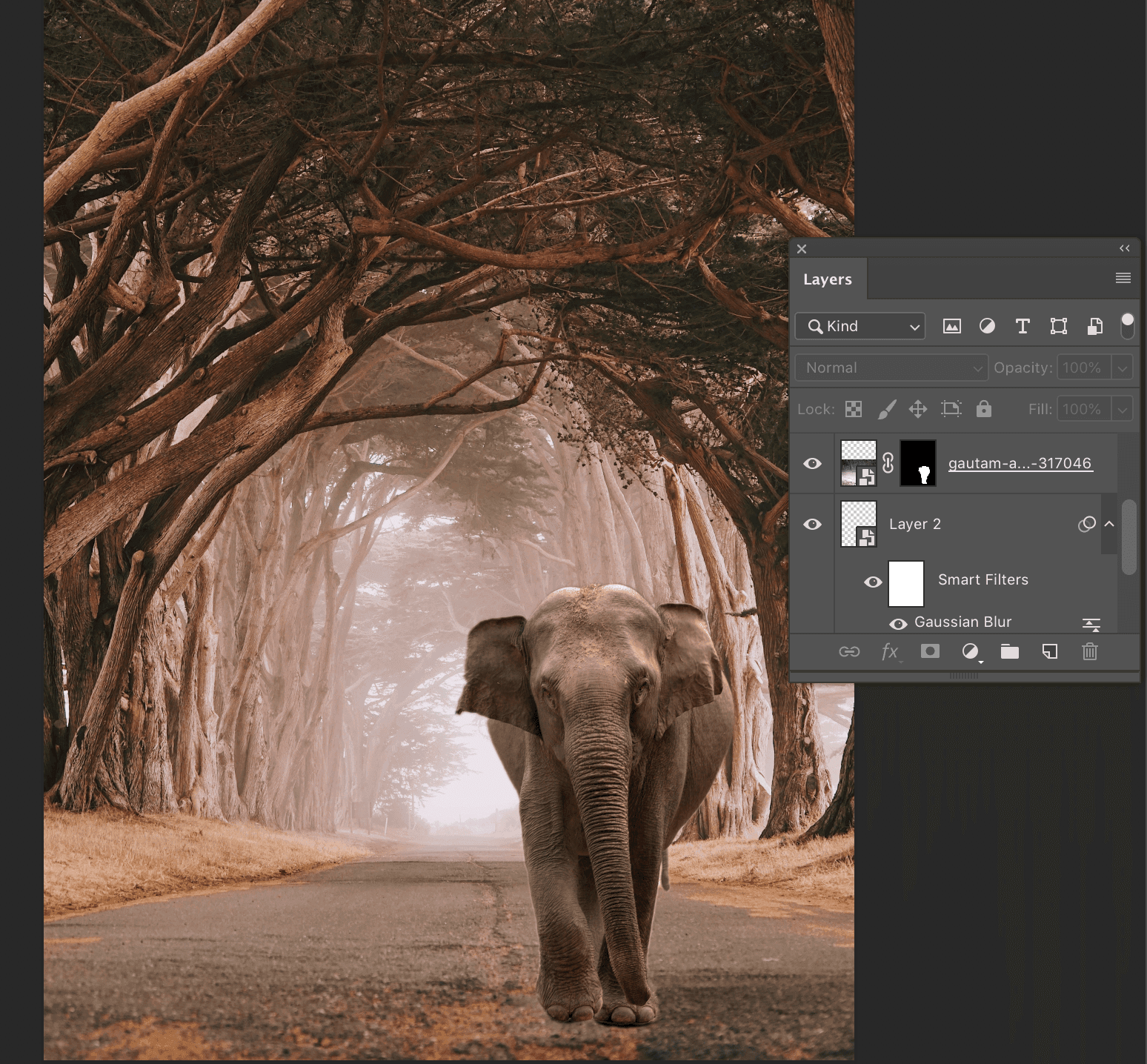Filter layers by adjustment layers

pos(987,326)
